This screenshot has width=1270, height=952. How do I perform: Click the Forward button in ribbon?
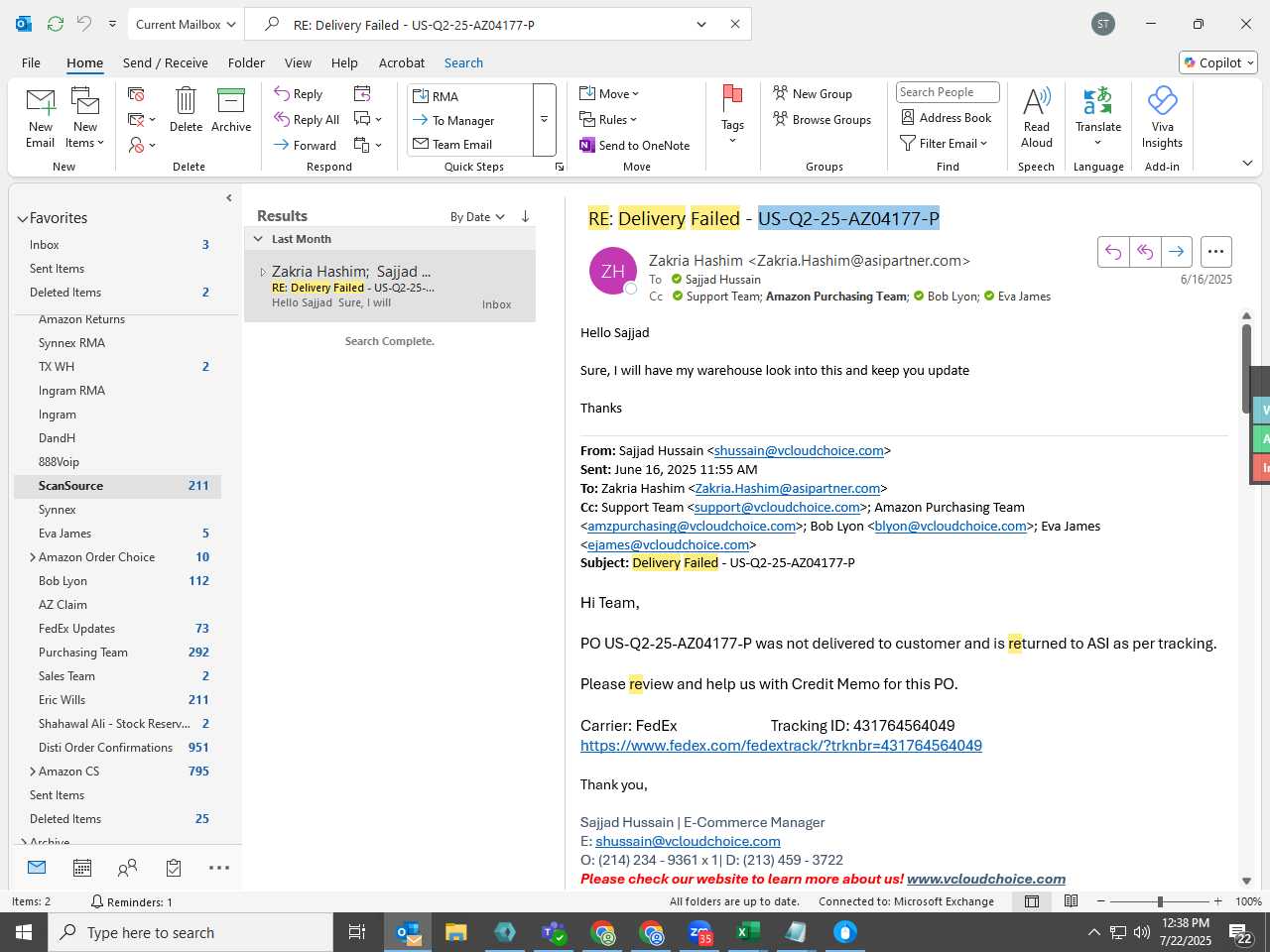click(306, 145)
